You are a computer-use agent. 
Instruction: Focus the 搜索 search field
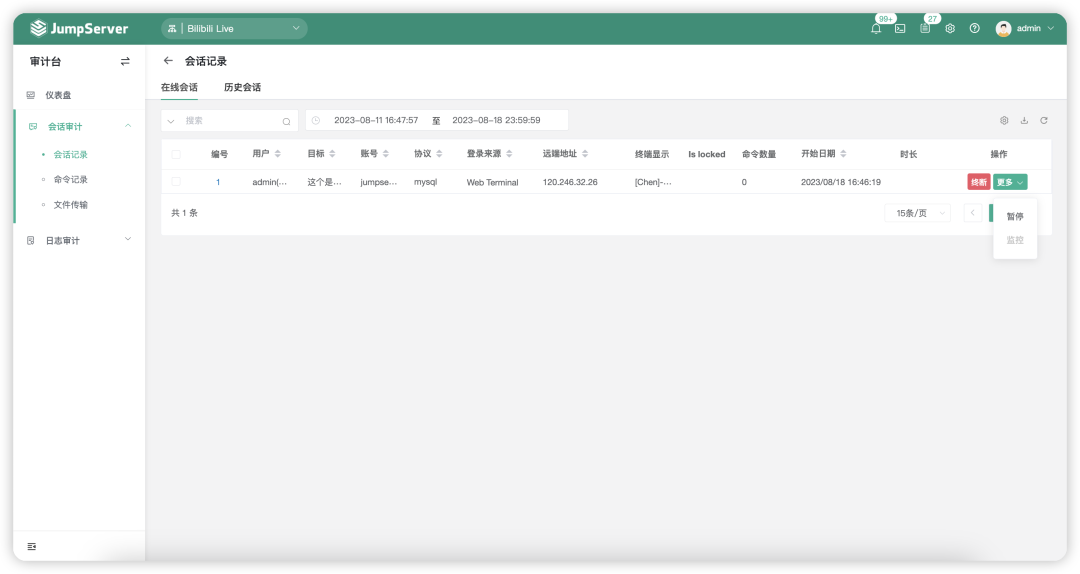pos(231,121)
